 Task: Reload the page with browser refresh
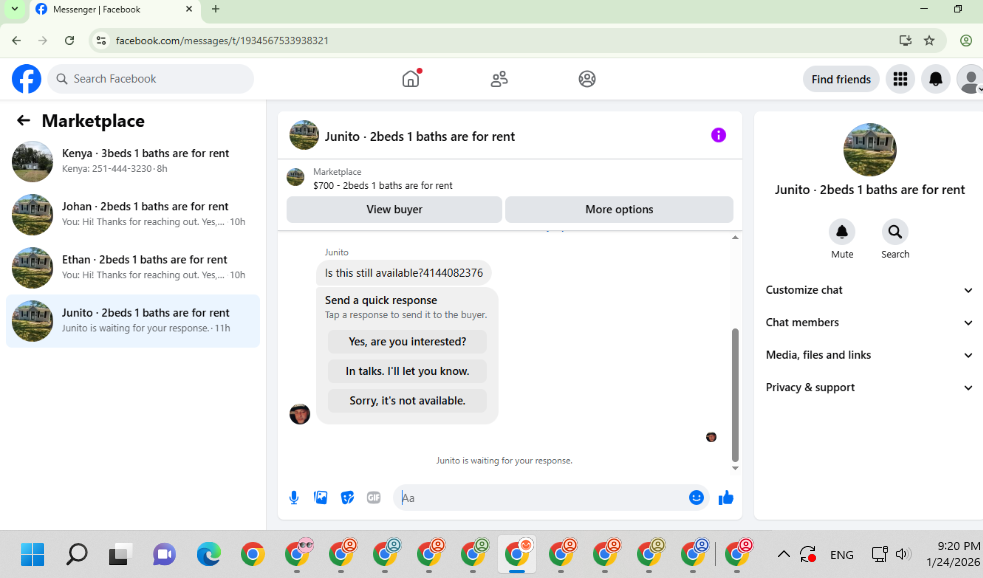pos(70,41)
